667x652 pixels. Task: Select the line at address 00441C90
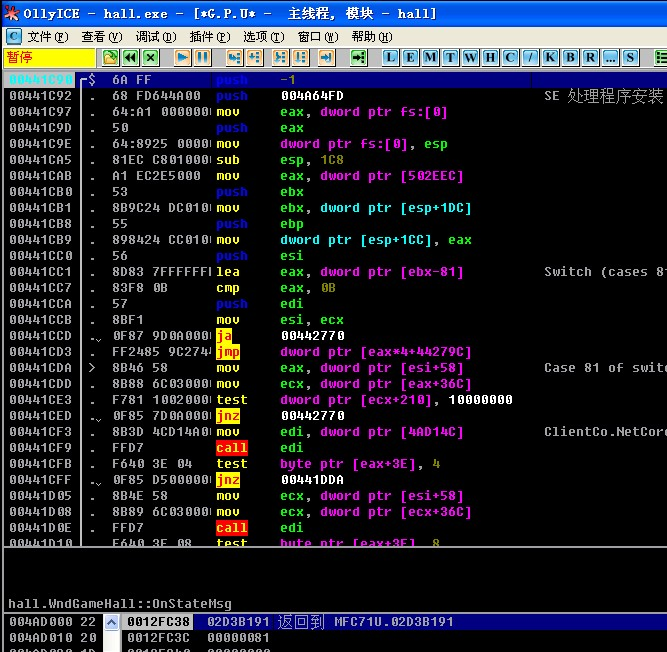tap(334, 80)
